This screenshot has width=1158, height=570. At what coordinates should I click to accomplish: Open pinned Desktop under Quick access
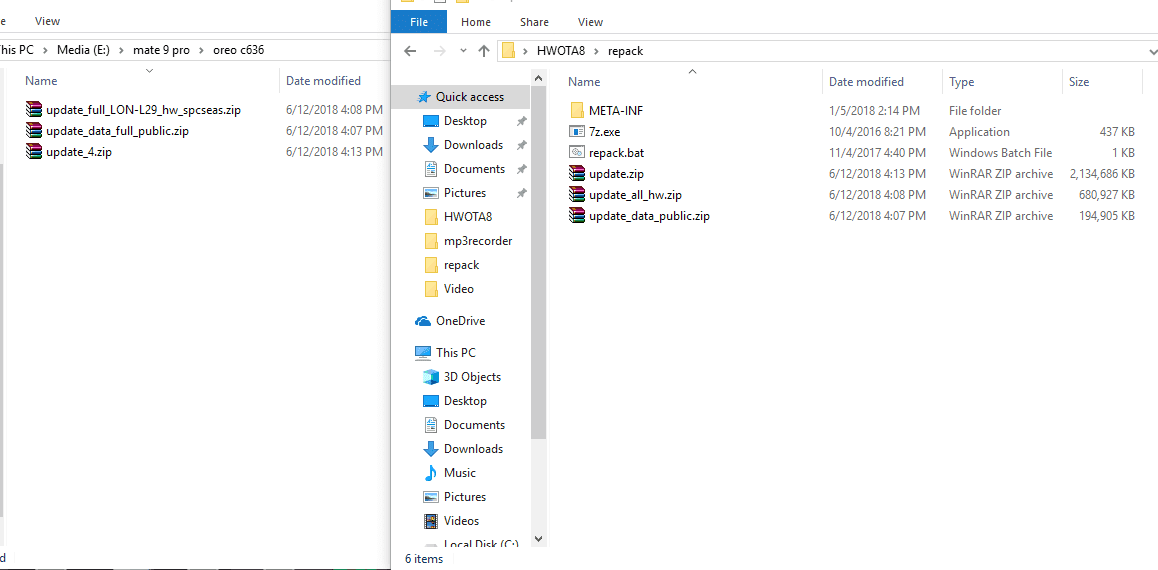(465, 120)
